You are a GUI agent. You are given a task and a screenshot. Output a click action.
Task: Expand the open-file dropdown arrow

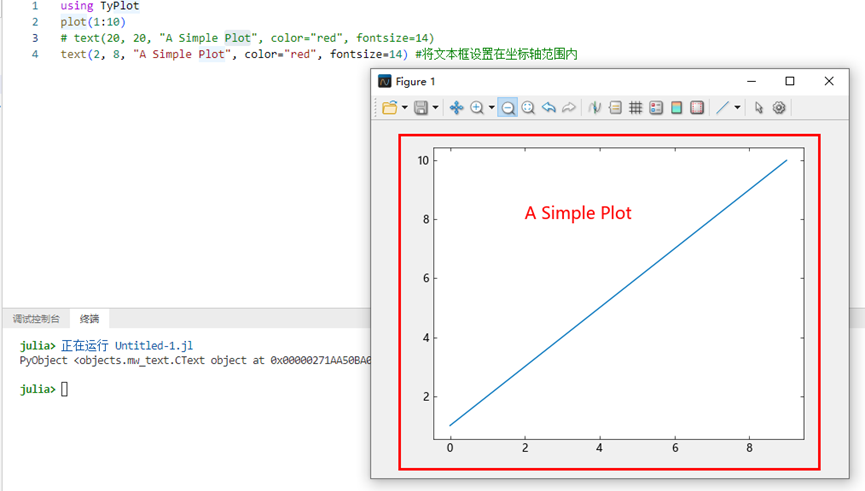[x=404, y=108]
